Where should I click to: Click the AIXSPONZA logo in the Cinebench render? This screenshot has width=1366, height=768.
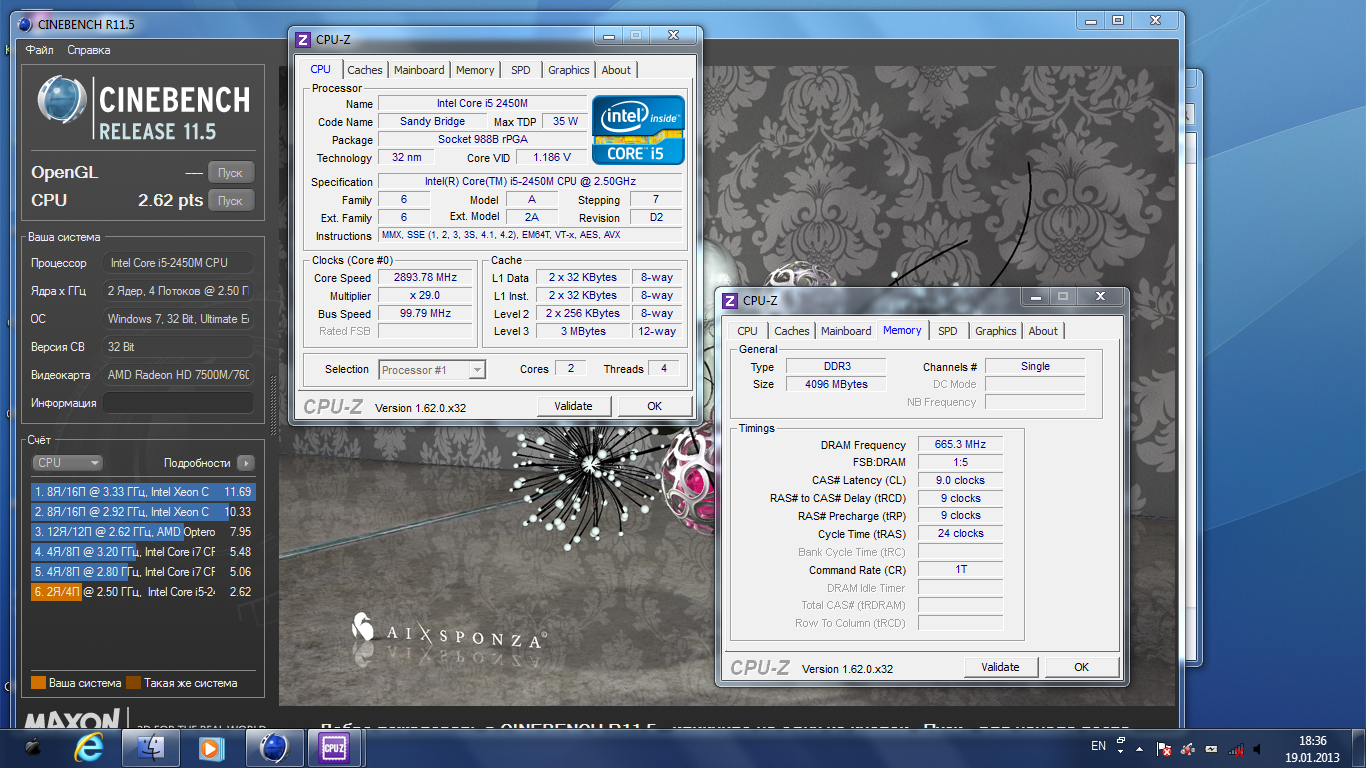447,631
